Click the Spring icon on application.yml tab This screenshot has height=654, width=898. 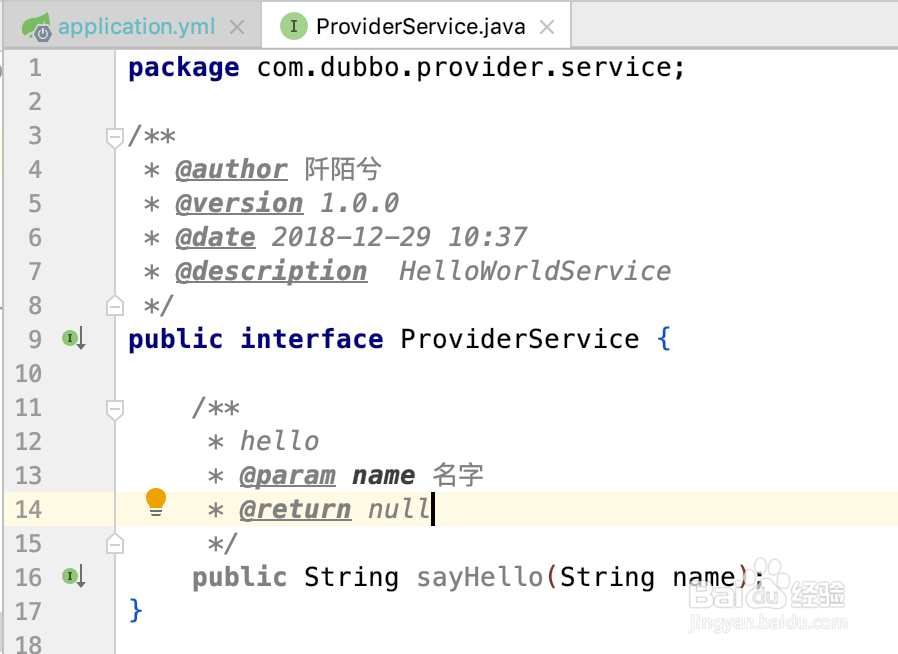[x=36, y=27]
